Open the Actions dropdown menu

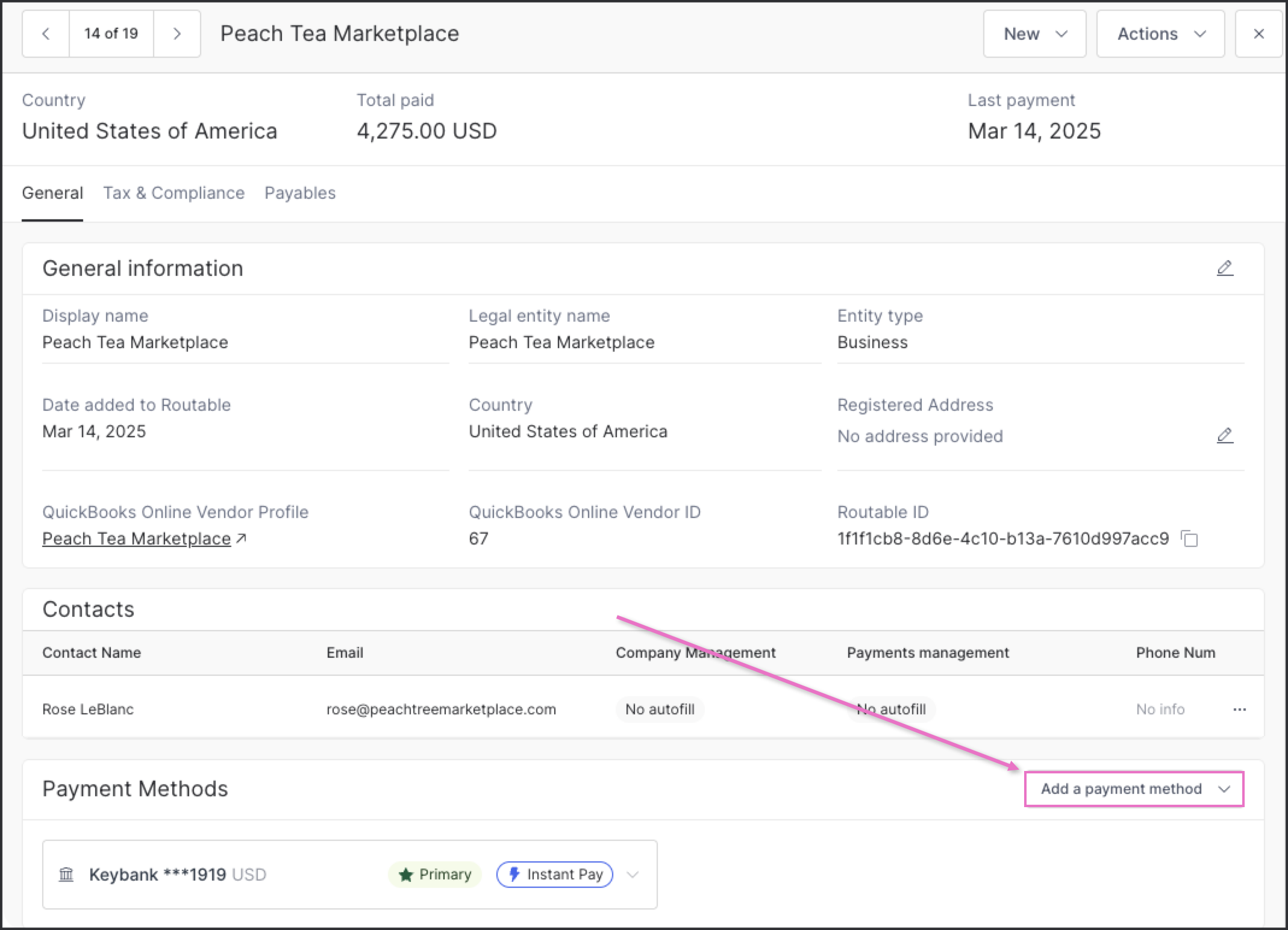pos(1160,34)
